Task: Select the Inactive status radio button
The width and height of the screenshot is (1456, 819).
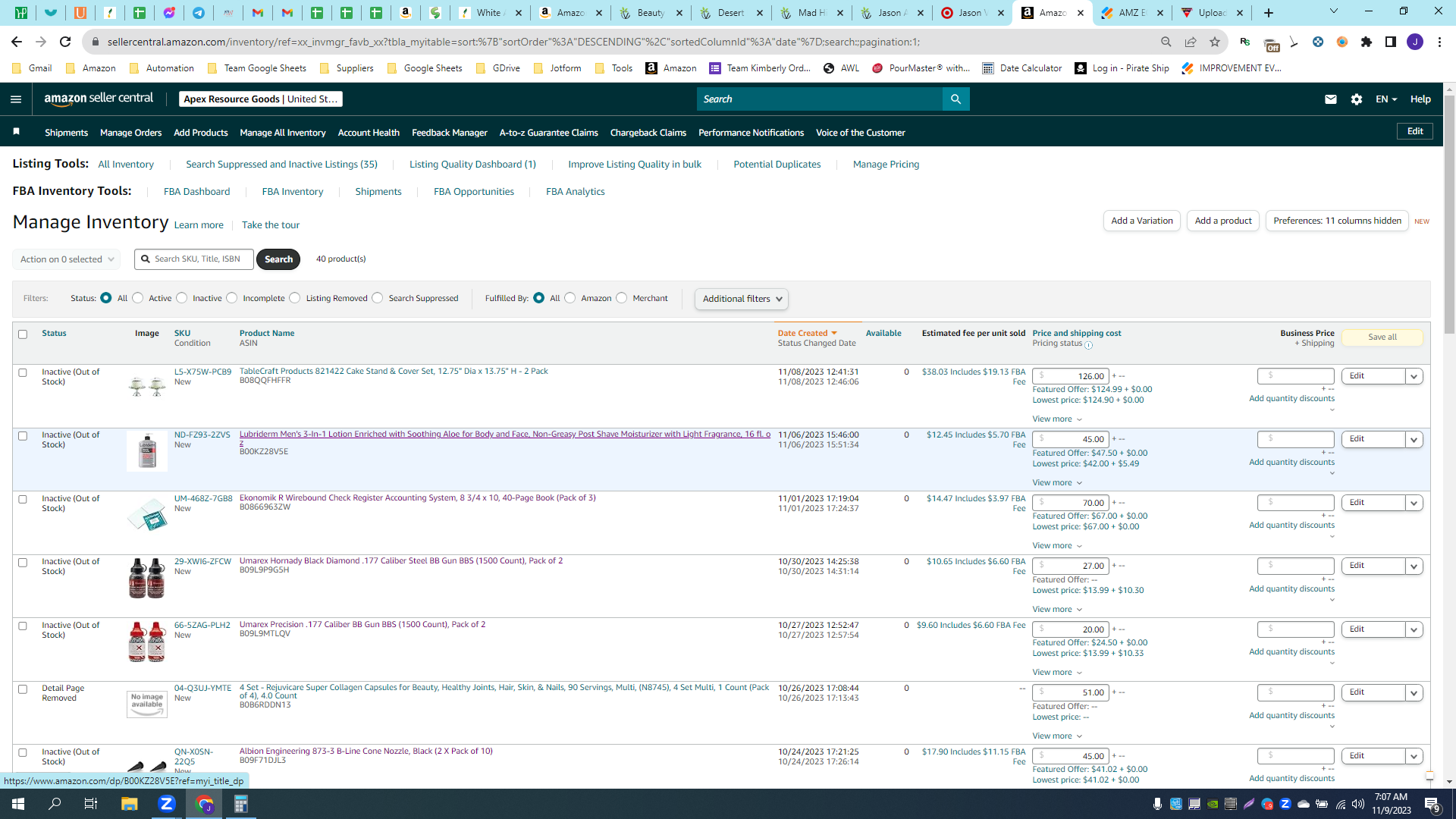Action: (182, 298)
